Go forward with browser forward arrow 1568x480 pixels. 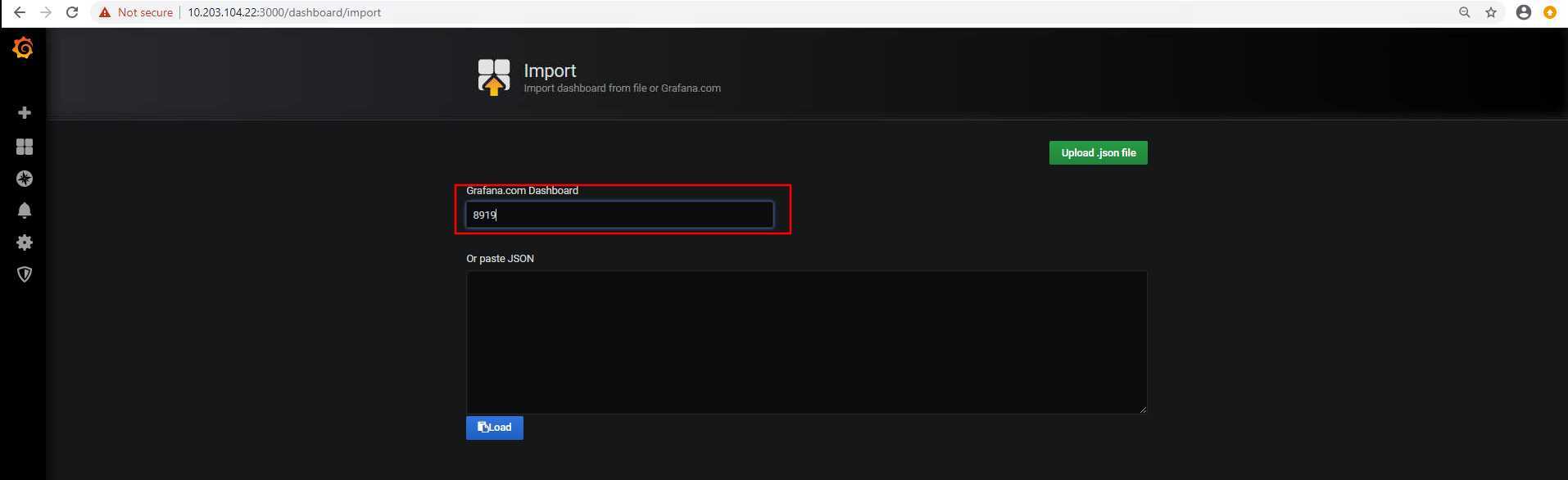46,12
